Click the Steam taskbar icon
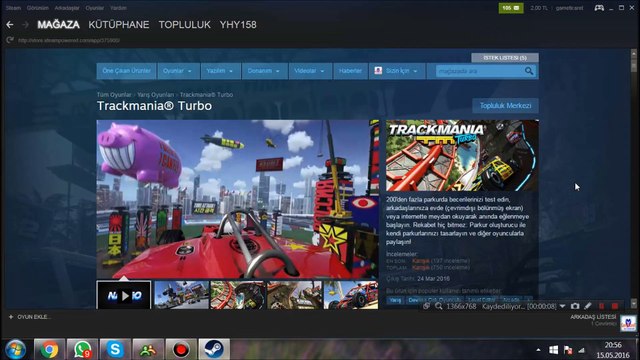This screenshot has height=360, width=640. [214, 349]
